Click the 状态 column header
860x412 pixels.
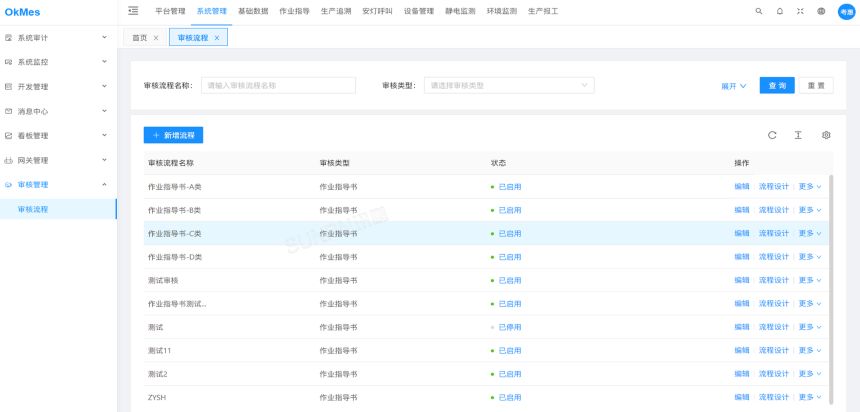tap(498, 163)
